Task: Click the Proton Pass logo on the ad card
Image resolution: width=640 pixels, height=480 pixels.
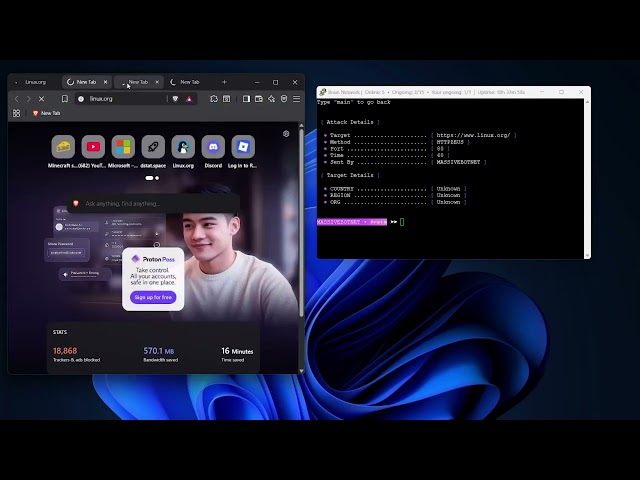Action: click(153, 259)
